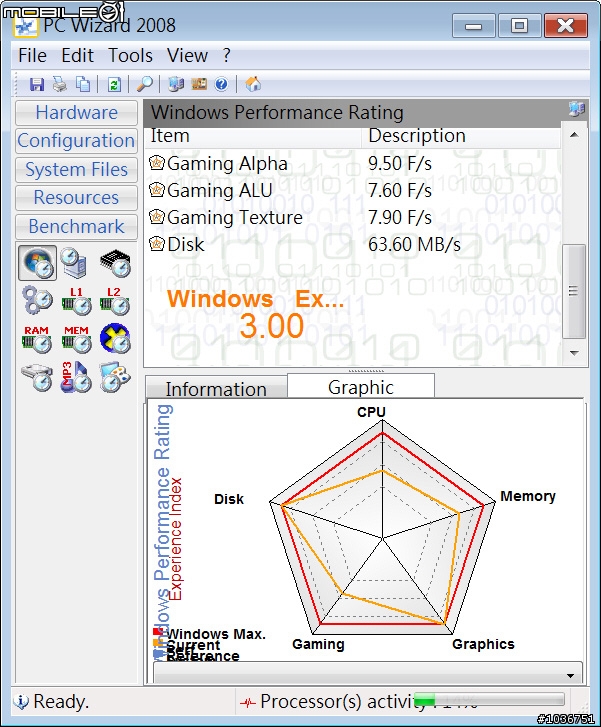The height and width of the screenshot is (727, 601).
Task: Expand the dropdown below the radar chart
Action: coord(570,675)
